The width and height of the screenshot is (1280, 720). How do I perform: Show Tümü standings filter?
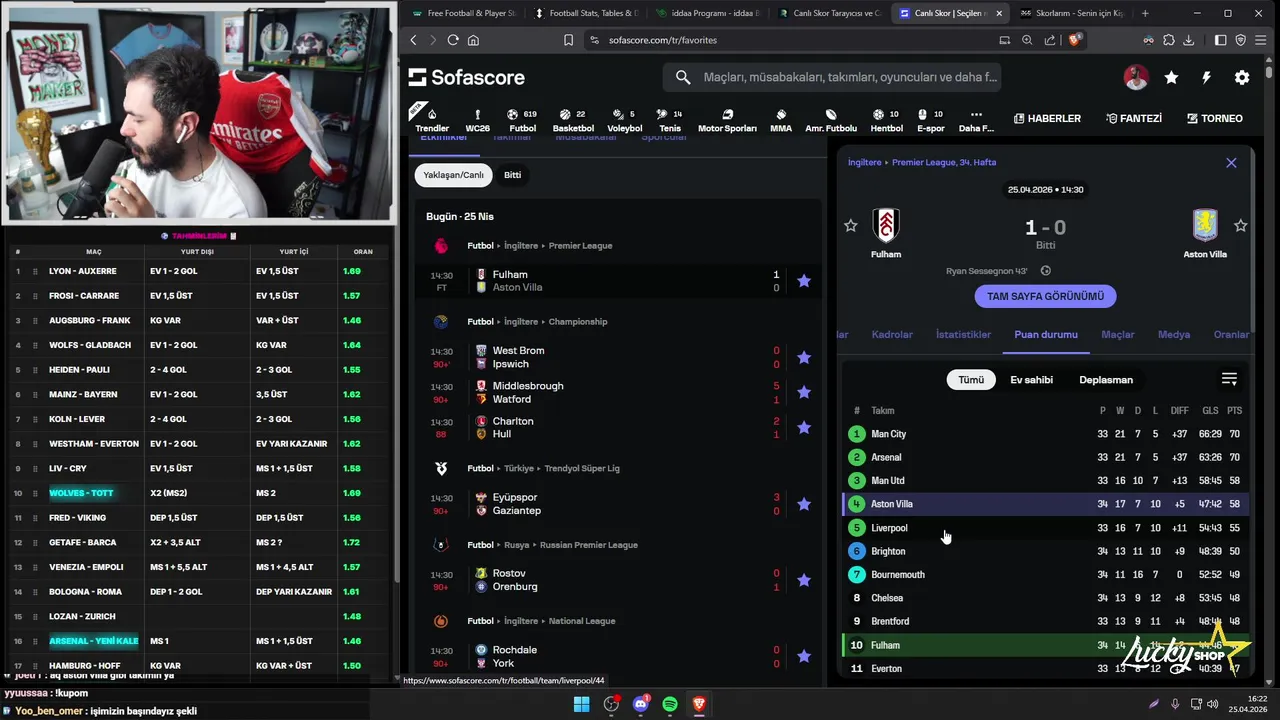(971, 380)
